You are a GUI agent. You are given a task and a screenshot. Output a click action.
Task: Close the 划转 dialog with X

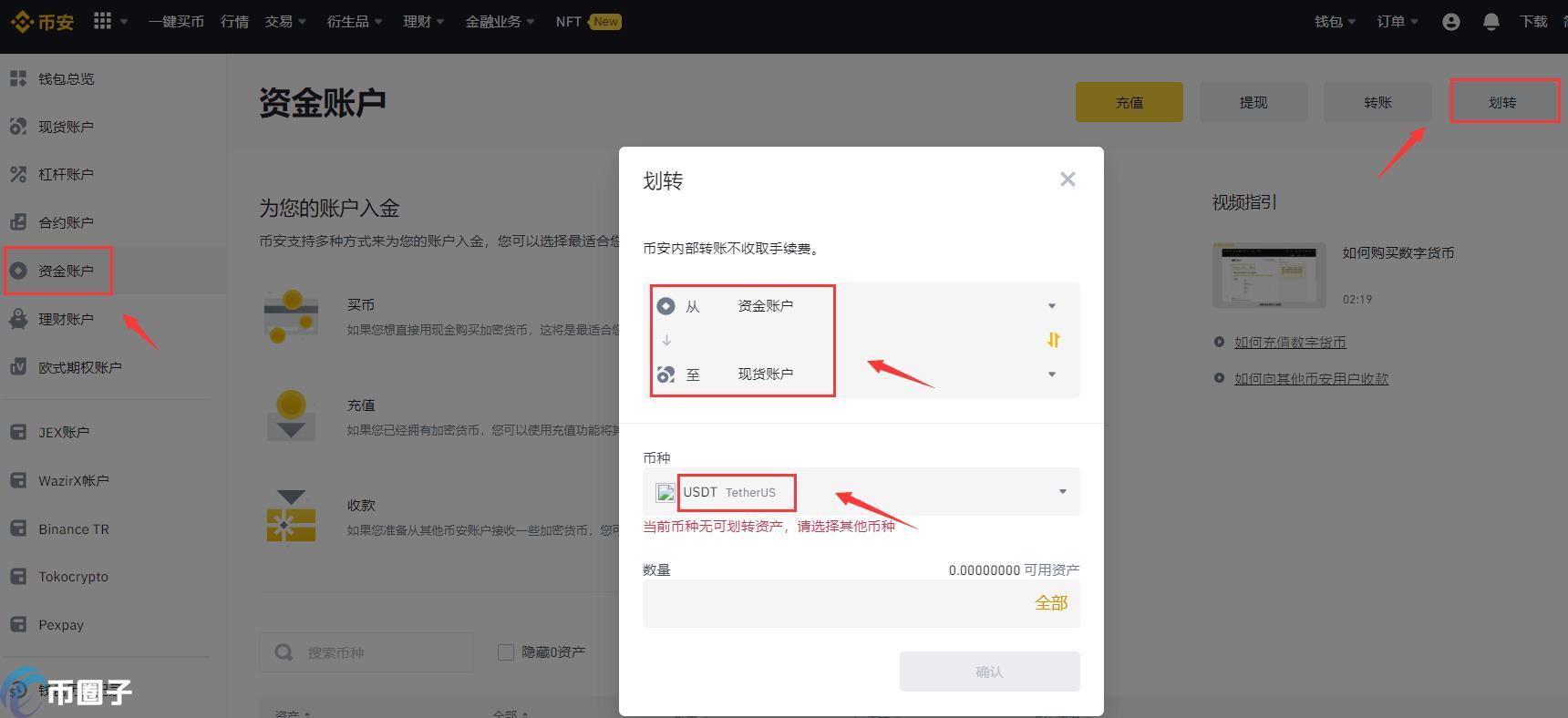click(1068, 179)
